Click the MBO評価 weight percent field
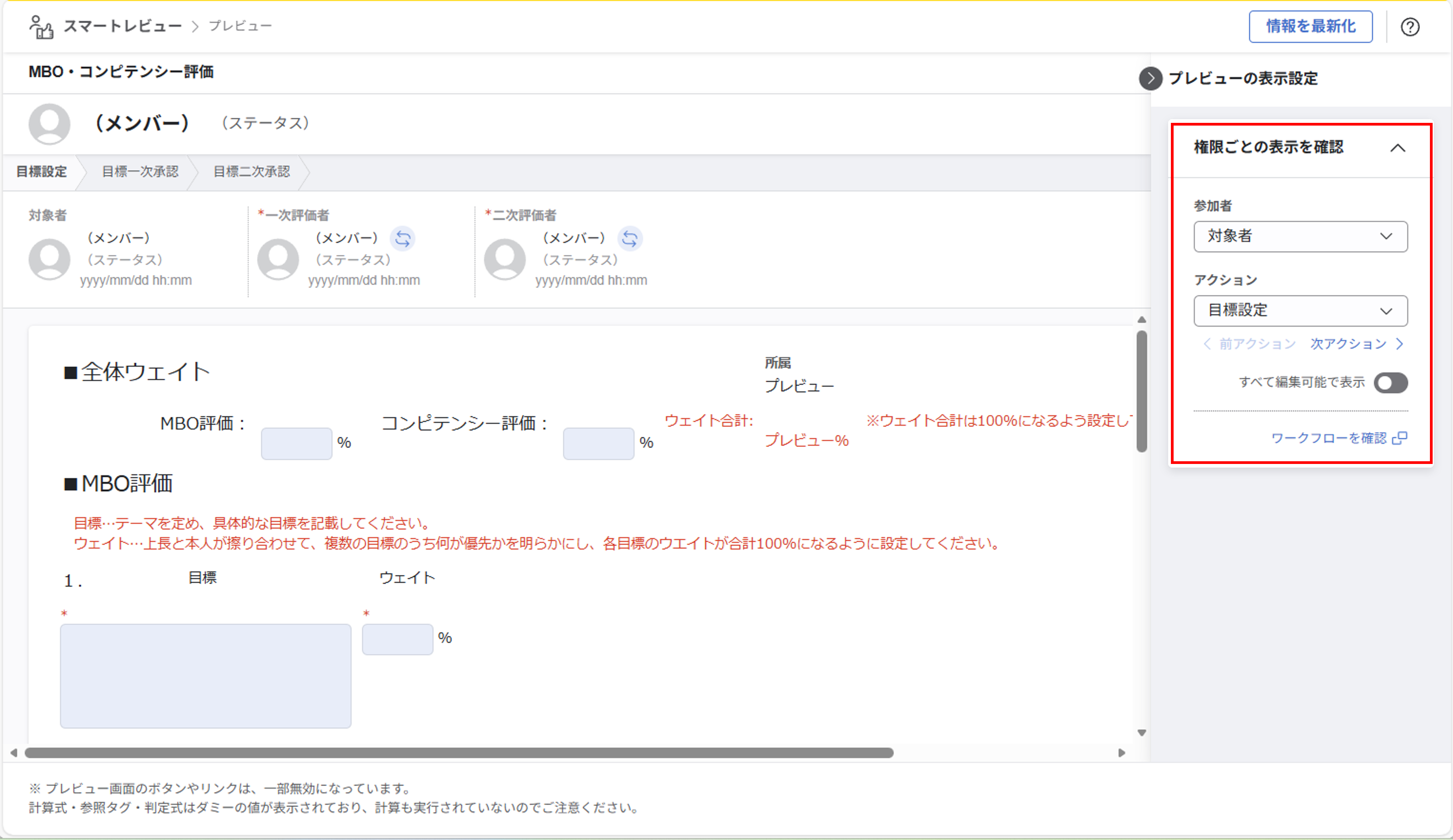Image resolution: width=1453 pixels, height=840 pixels. click(x=296, y=443)
